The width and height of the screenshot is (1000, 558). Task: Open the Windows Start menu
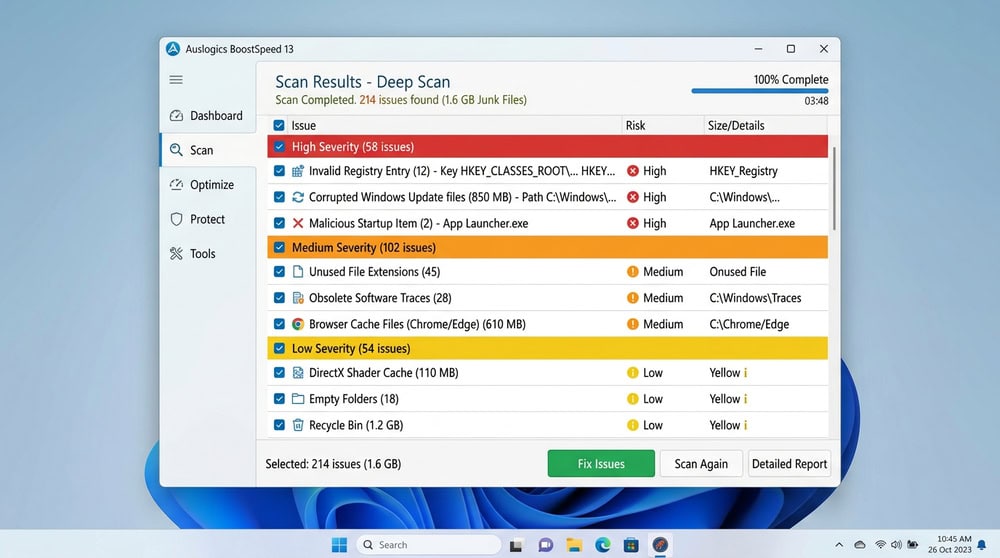click(339, 545)
